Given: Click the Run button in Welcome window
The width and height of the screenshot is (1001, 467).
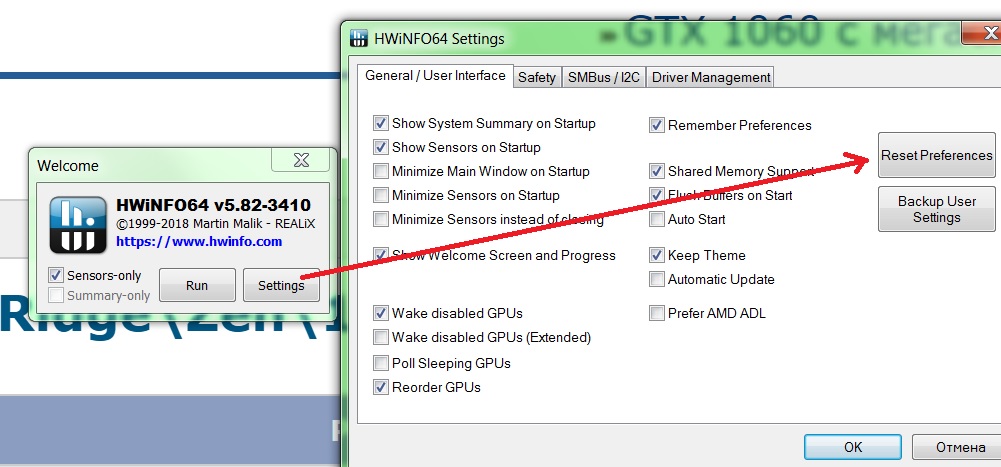Looking at the screenshot, I should (x=197, y=285).
